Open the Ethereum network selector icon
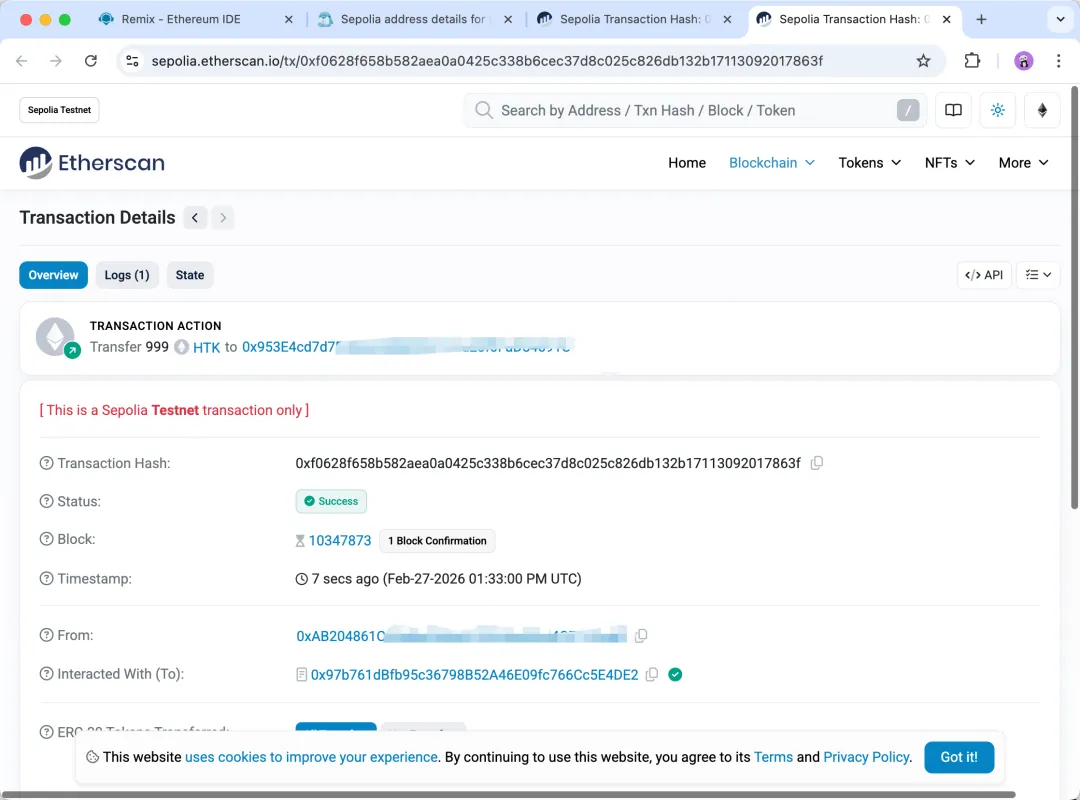1080x800 pixels. (1042, 110)
